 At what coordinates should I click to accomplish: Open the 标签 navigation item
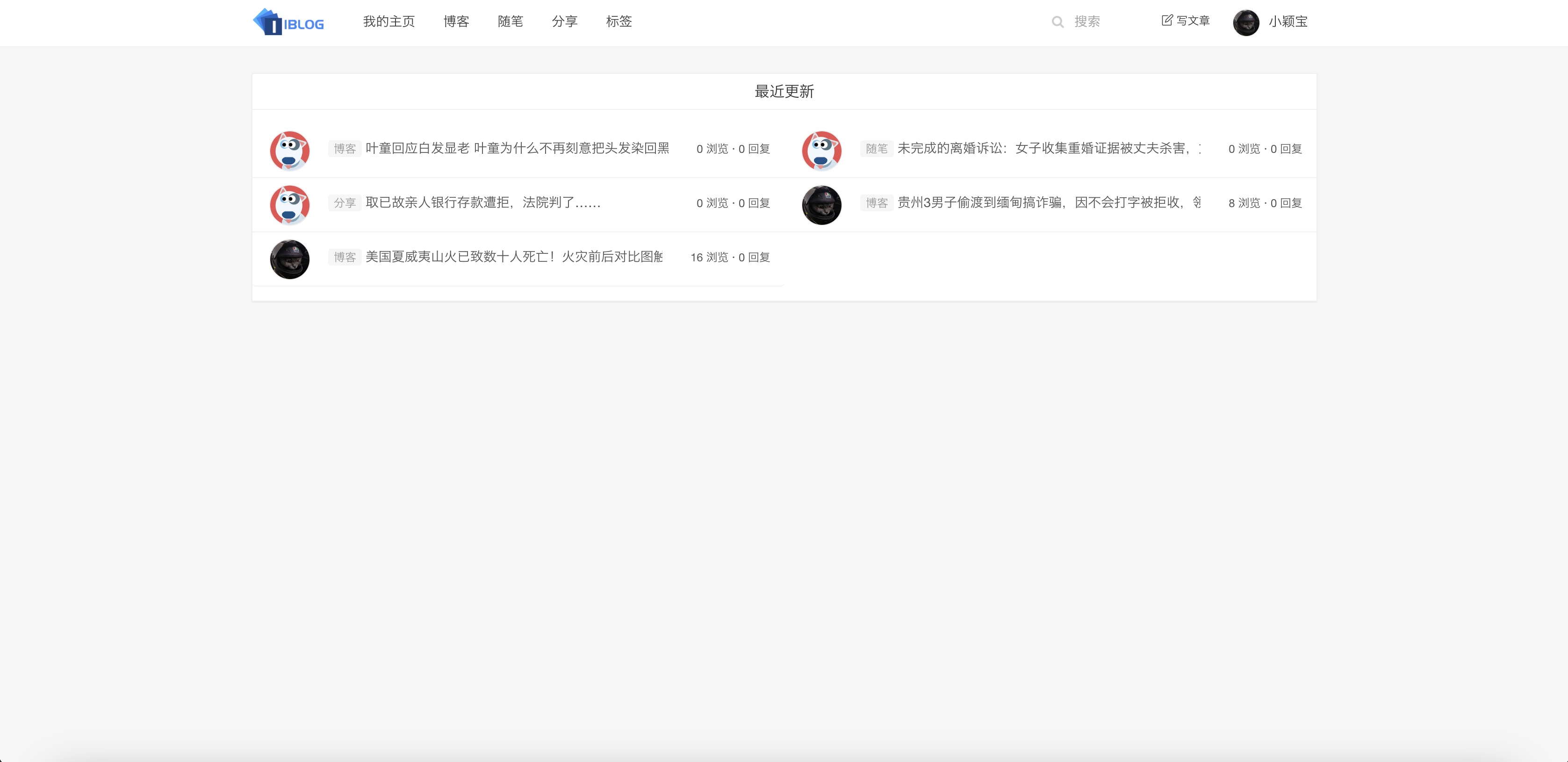pos(619,22)
